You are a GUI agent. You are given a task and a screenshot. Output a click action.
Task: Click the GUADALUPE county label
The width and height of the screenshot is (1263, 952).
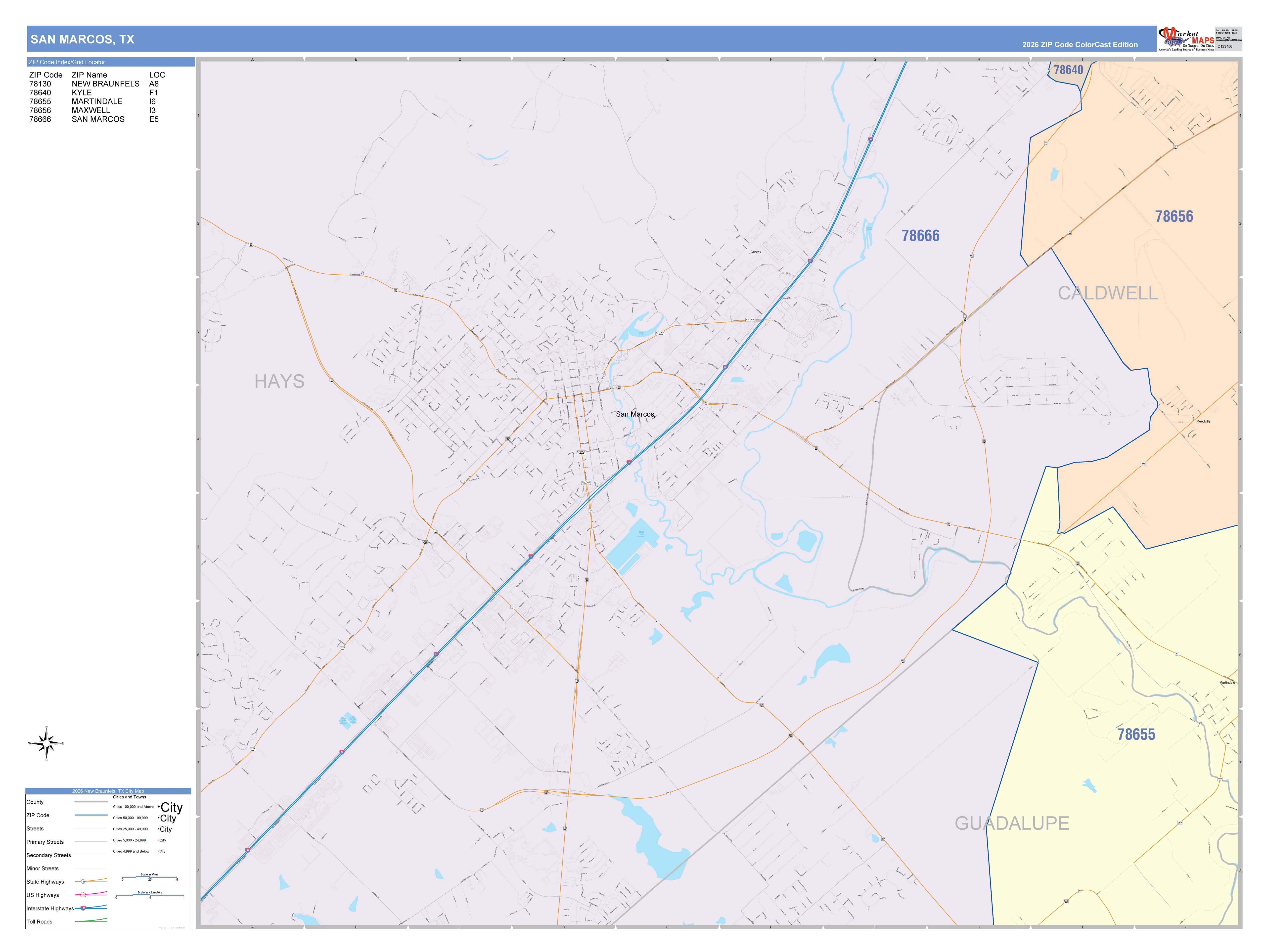(1012, 823)
